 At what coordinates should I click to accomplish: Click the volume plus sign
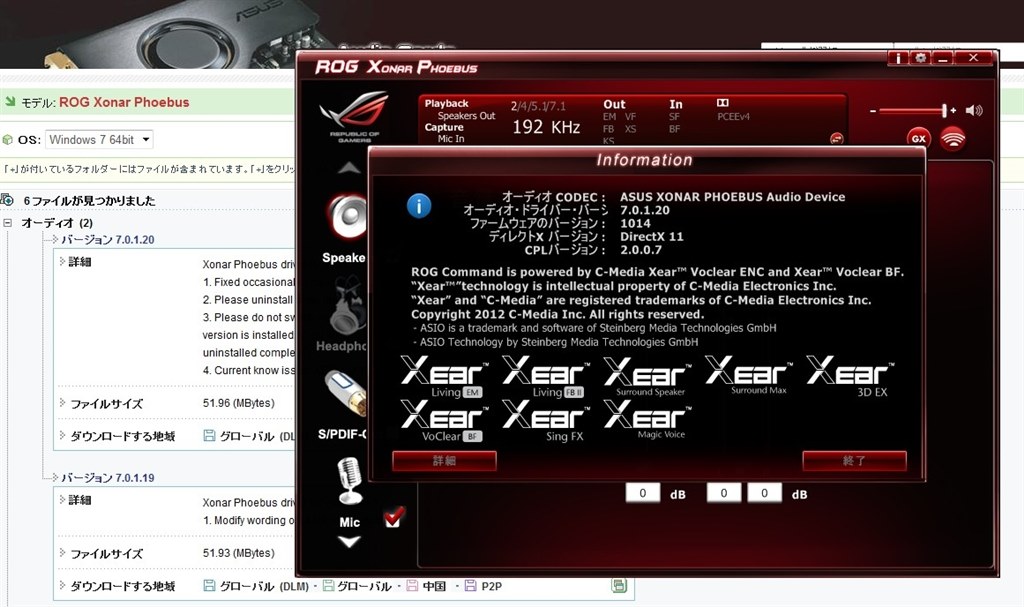[x=953, y=110]
